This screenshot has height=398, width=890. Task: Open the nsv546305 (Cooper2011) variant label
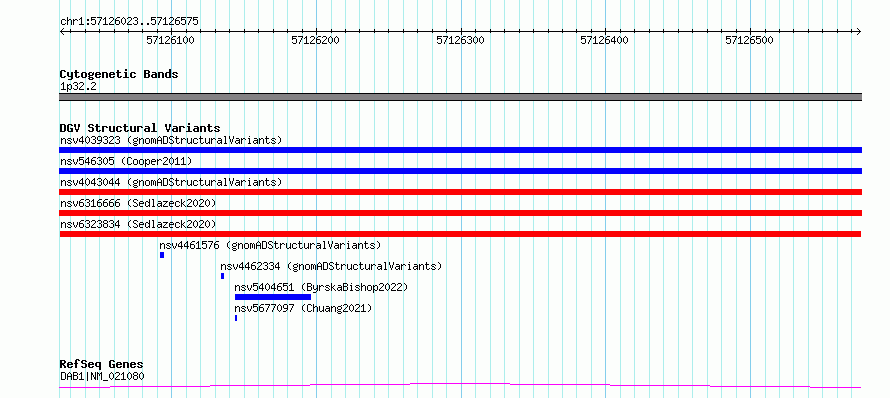[126, 161]
